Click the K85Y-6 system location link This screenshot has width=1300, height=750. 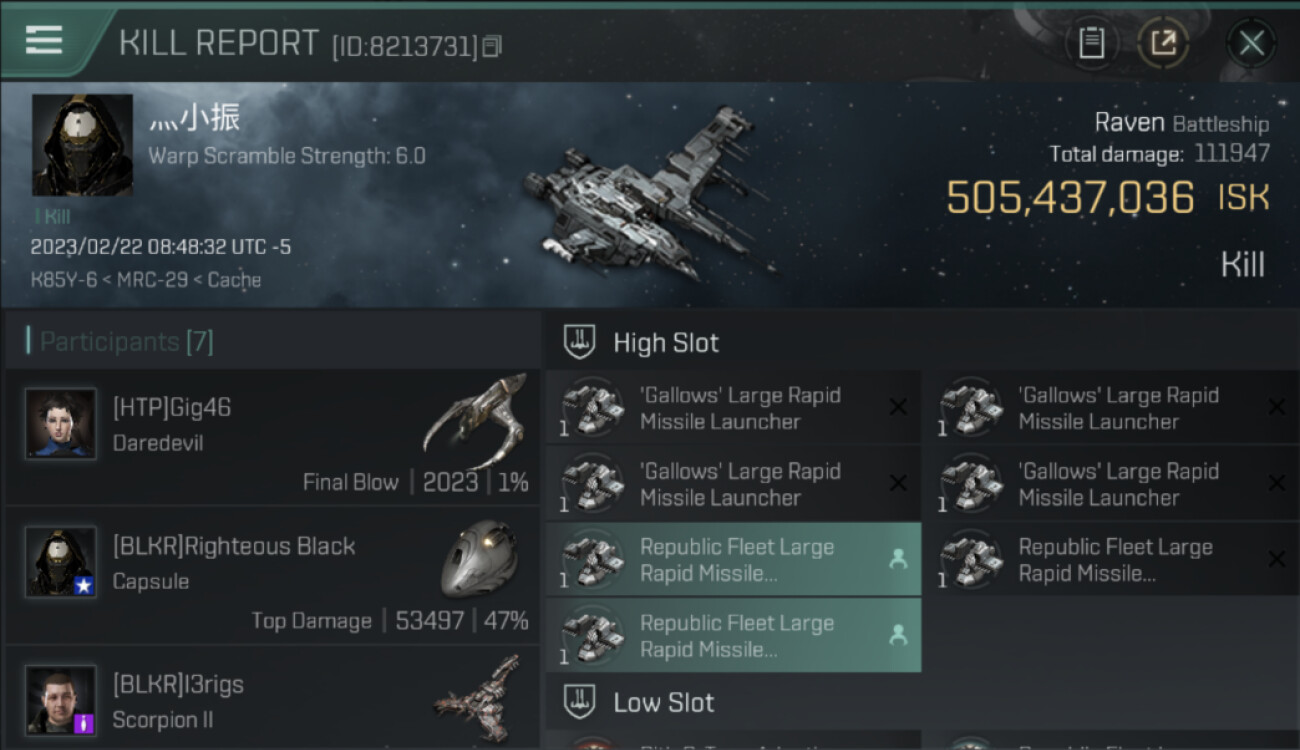(x=63, y=280)
